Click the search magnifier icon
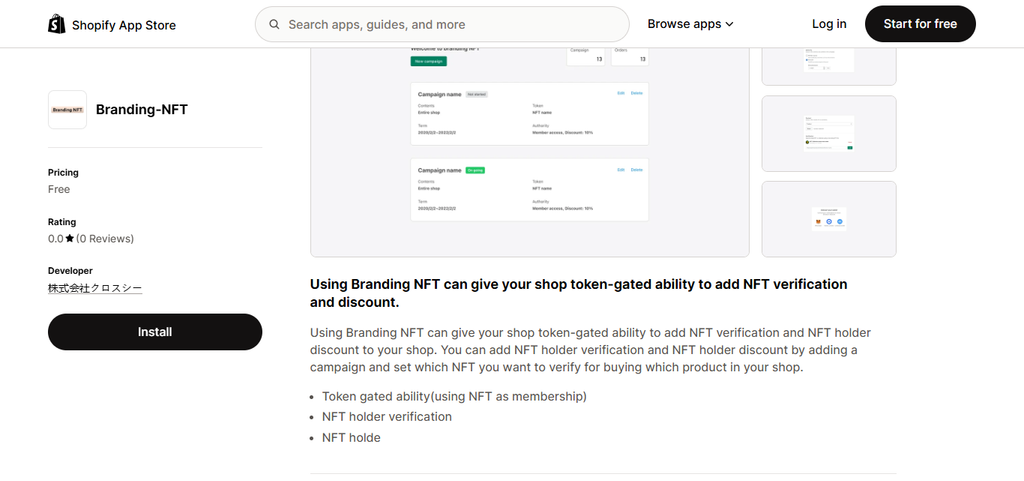This screenshot has width=1024, height=481. coord(276,25)
